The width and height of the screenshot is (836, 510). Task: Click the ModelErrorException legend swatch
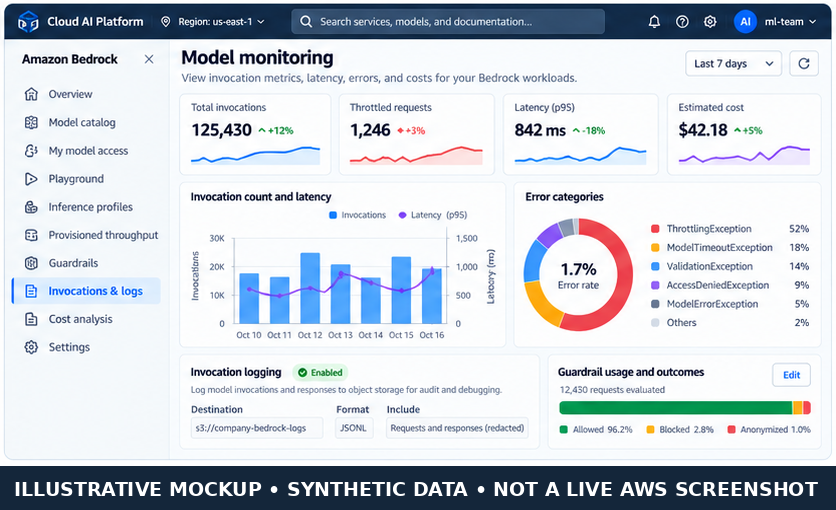click(x=655, y=304)
